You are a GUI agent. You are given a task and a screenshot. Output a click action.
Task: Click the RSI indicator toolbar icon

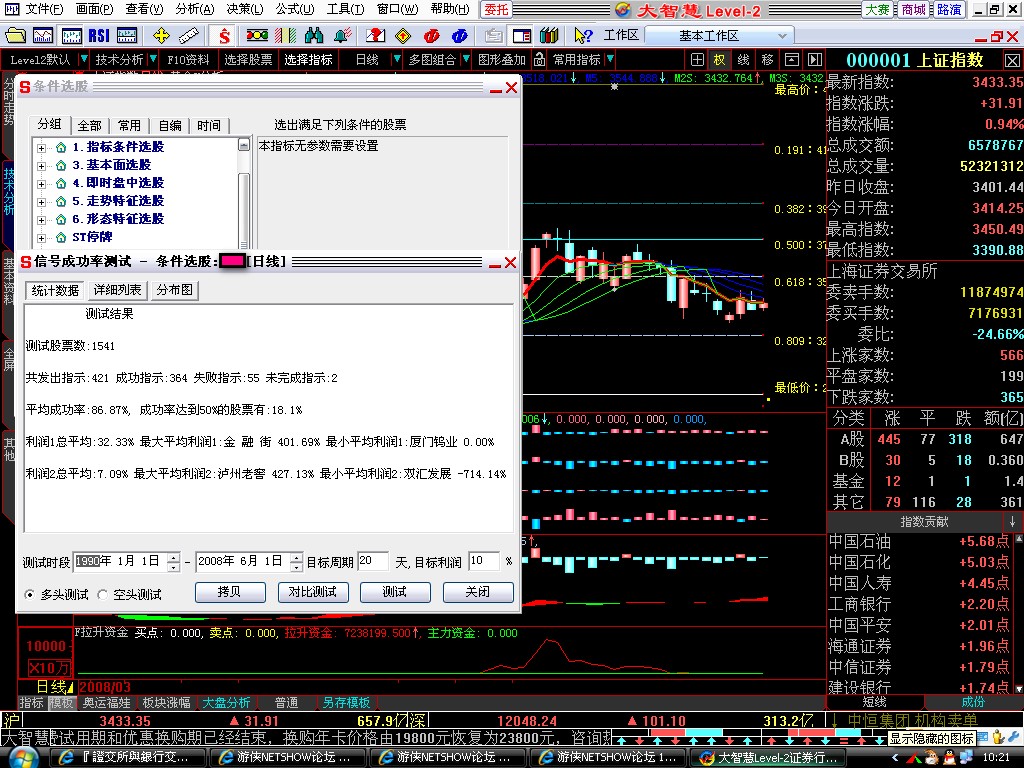98,35
